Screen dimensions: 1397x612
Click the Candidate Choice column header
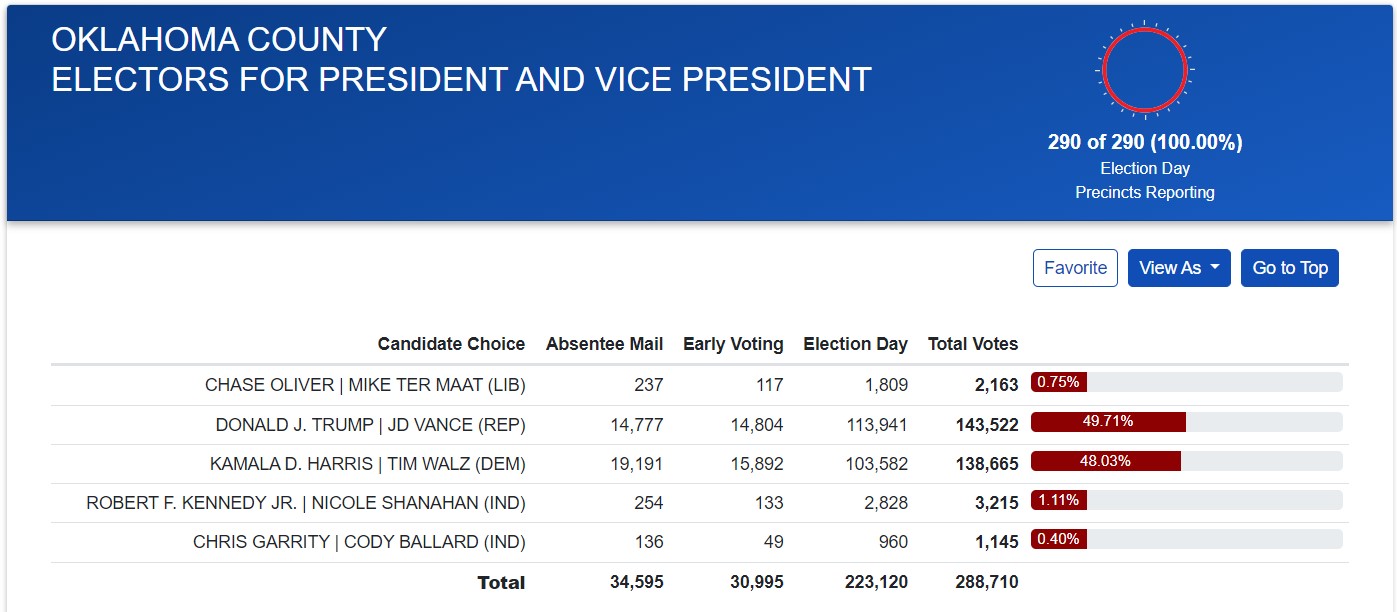[x=451, y=344]
